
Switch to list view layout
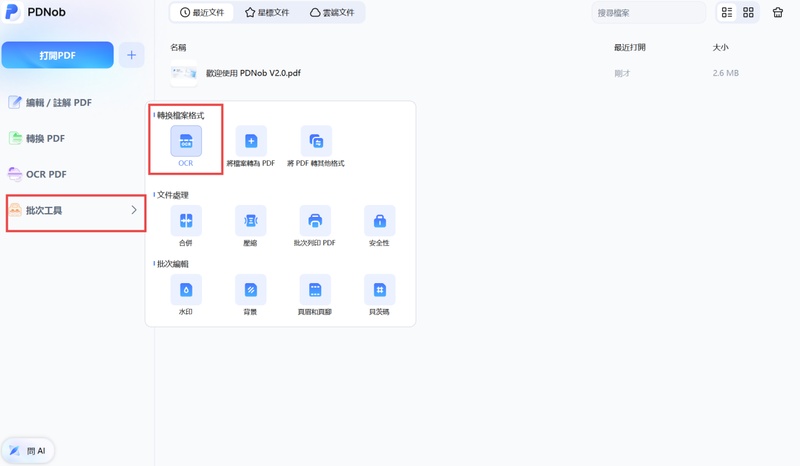click(x=727, y=12)
